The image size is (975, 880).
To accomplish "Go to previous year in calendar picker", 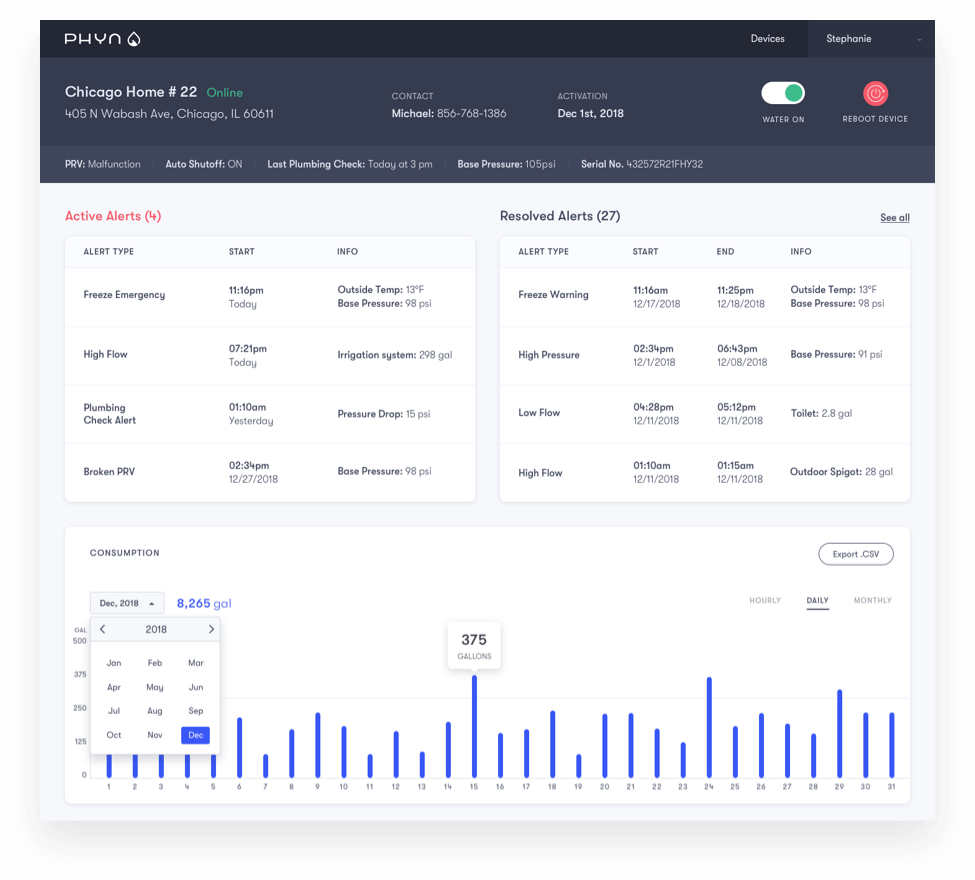I will tap(103, 630).
